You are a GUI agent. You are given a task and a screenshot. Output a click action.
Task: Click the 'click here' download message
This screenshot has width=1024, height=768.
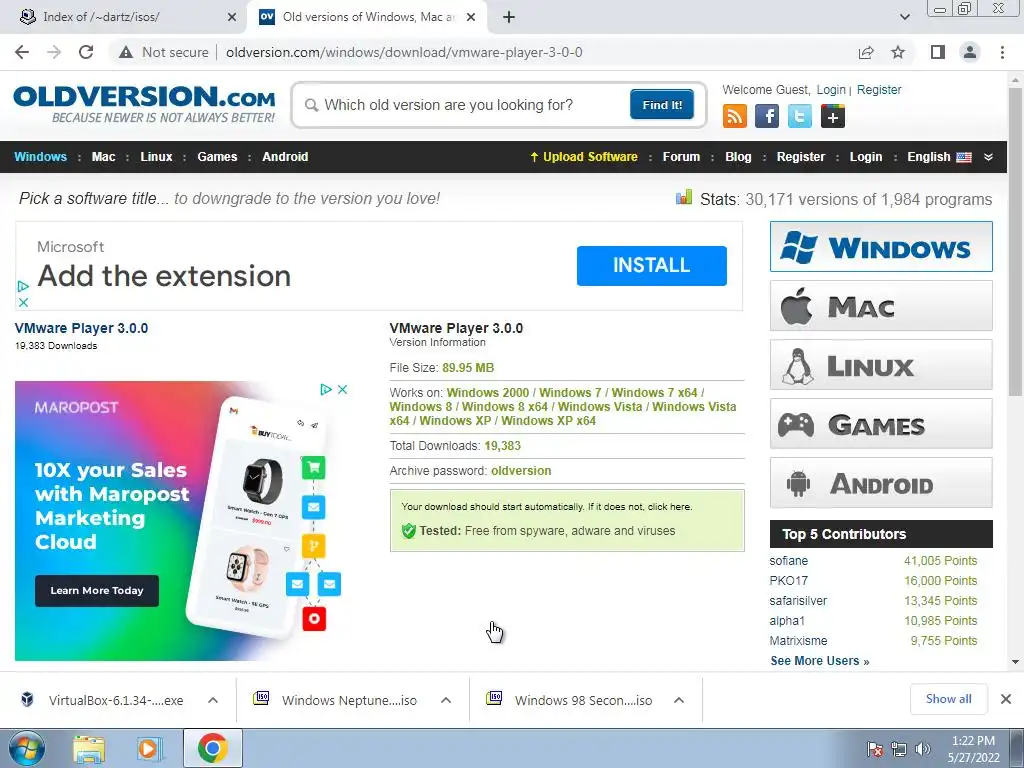669,507
